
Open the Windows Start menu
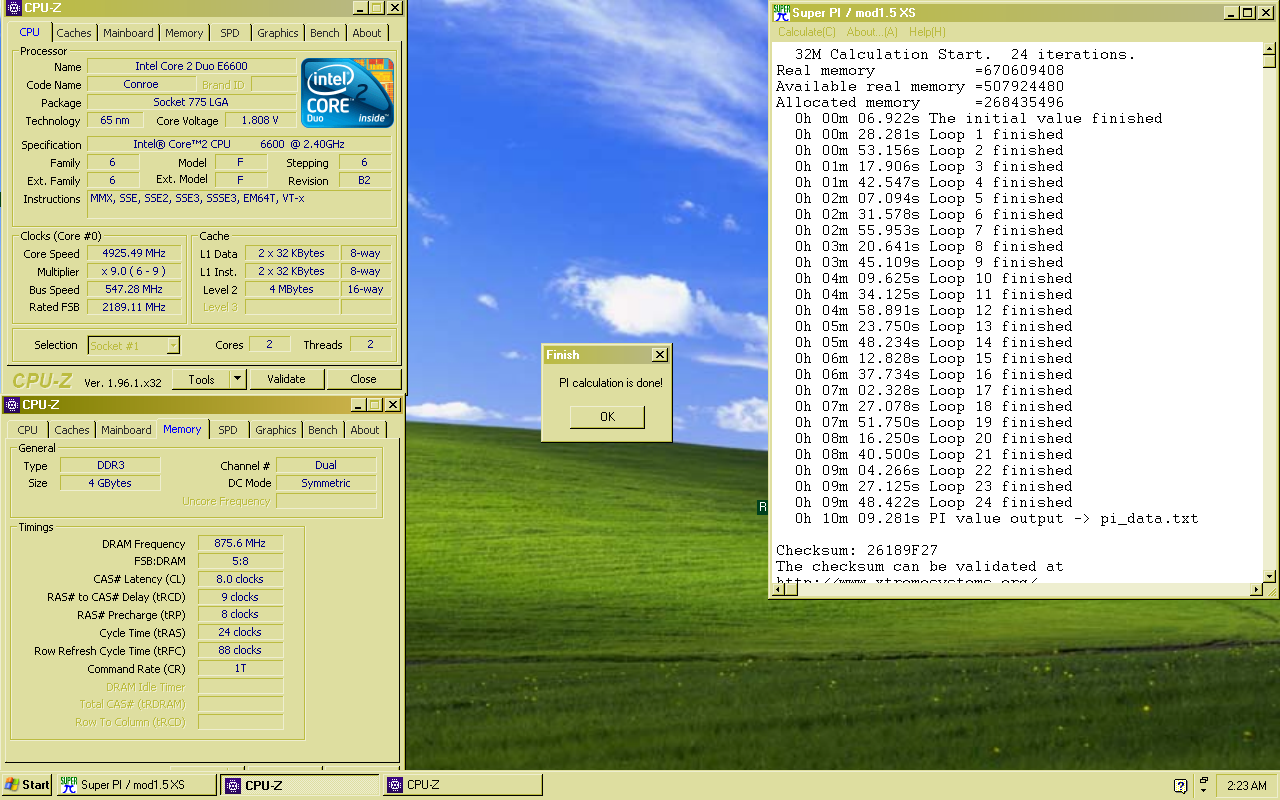pos(27,785)
